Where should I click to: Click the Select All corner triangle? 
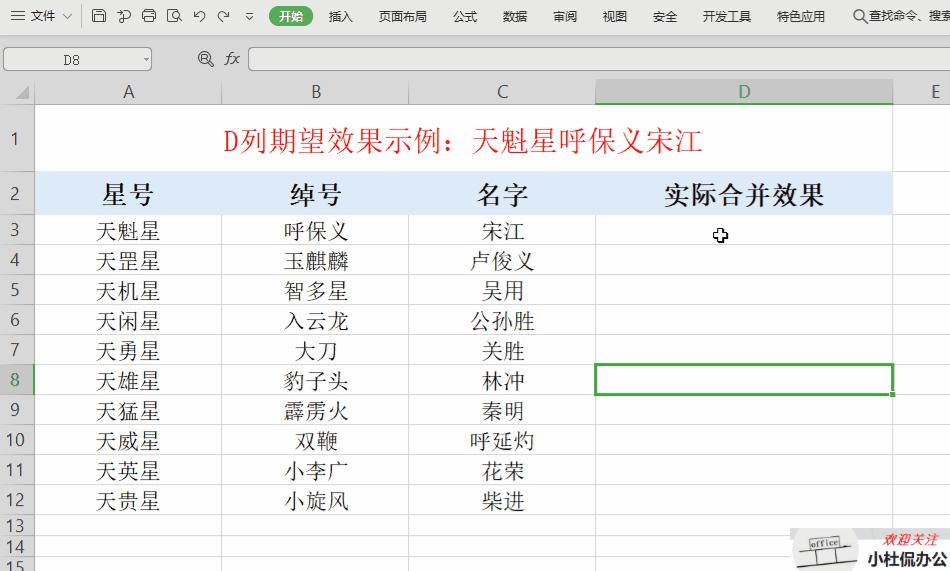click(22, 92)
